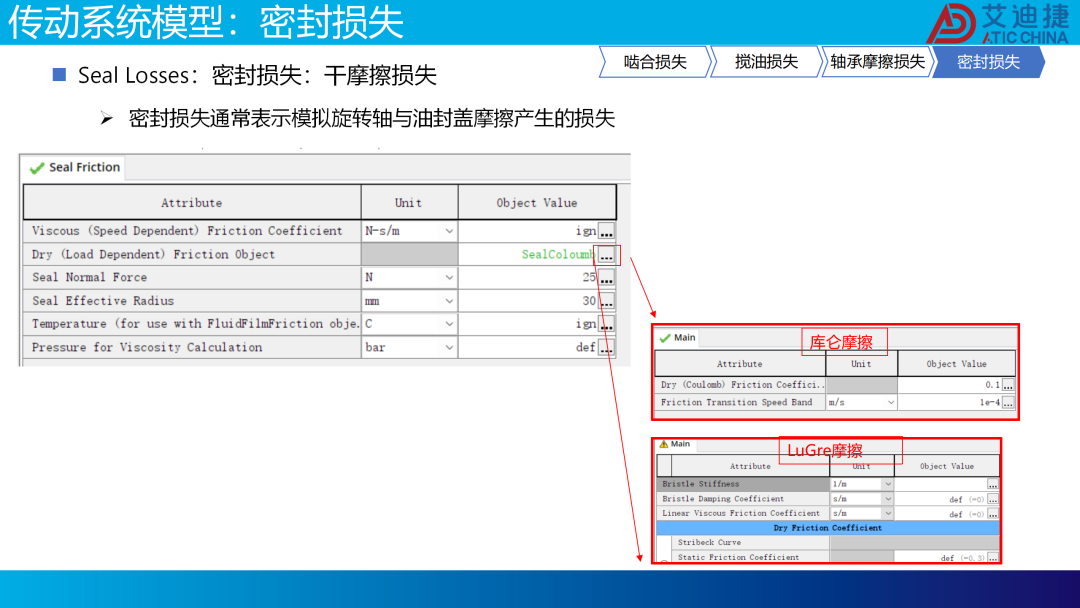
Task: Click the checkmark icon on Coulomb Main tab
Action: pyautogui.click(x=665, y=338)
